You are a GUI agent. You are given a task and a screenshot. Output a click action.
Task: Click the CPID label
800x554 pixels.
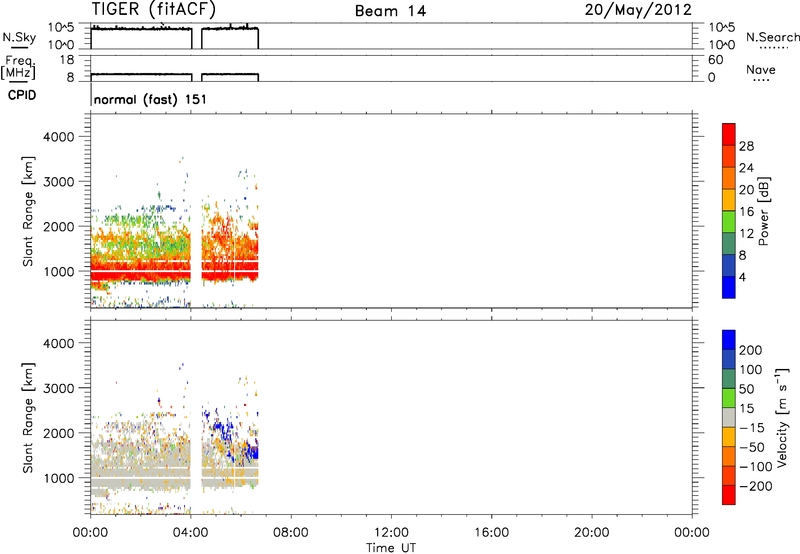(x=22, y=95)
